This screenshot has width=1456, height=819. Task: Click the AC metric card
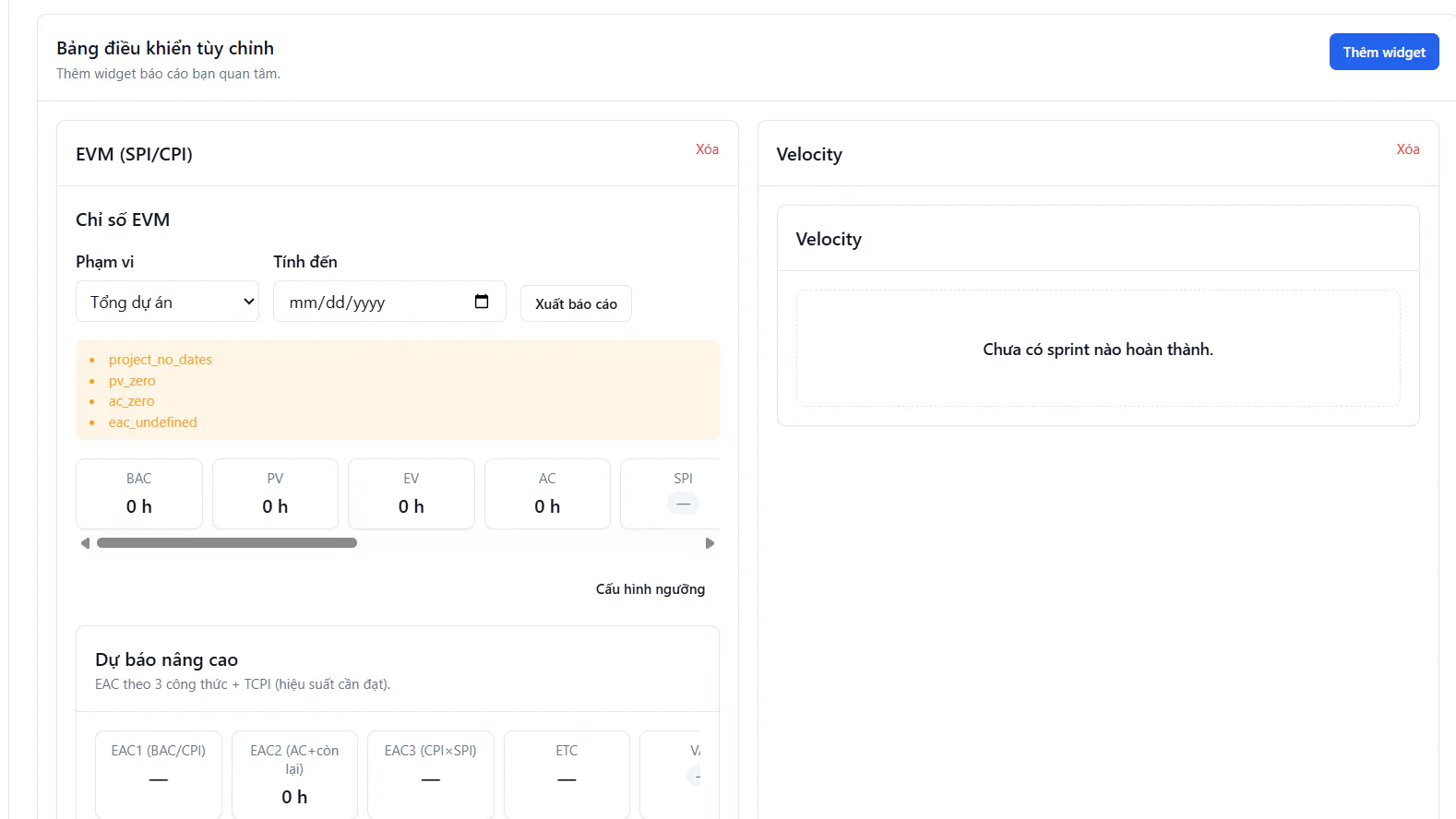point(547,493)
